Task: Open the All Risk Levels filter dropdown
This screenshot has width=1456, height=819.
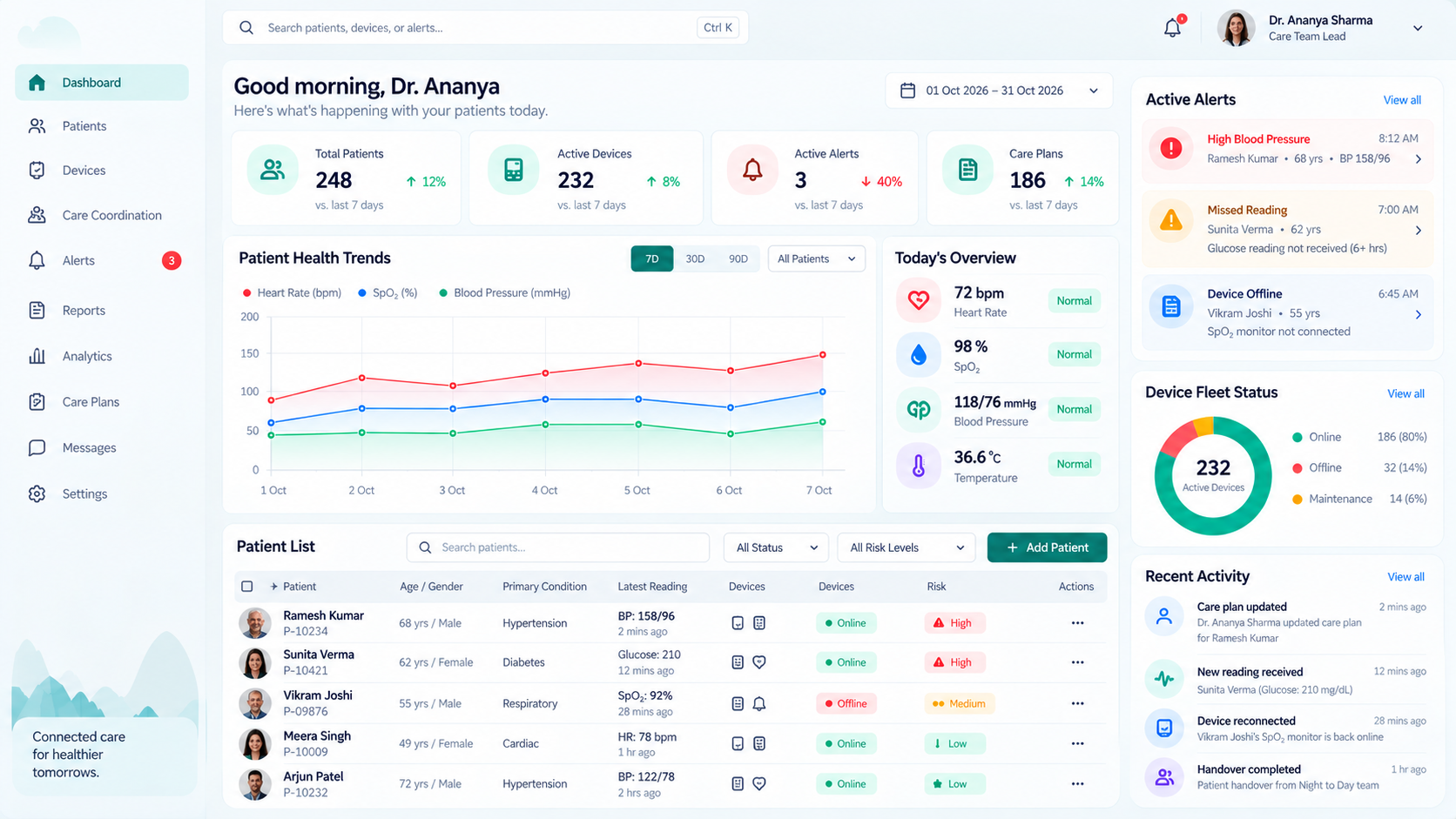Action: (x=907, y=547)
